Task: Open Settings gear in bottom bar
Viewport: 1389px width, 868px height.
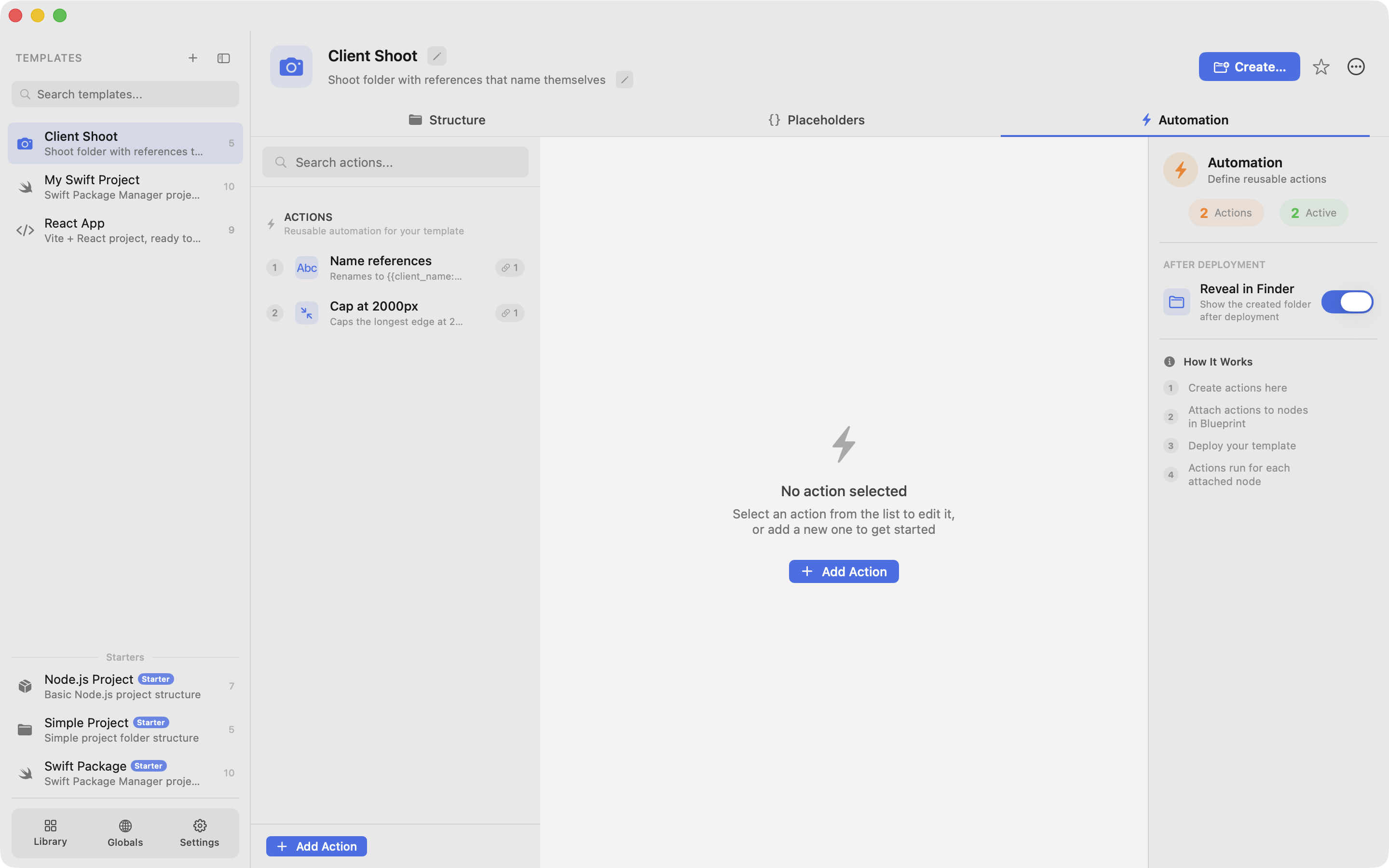Action: tap(199, 833)
